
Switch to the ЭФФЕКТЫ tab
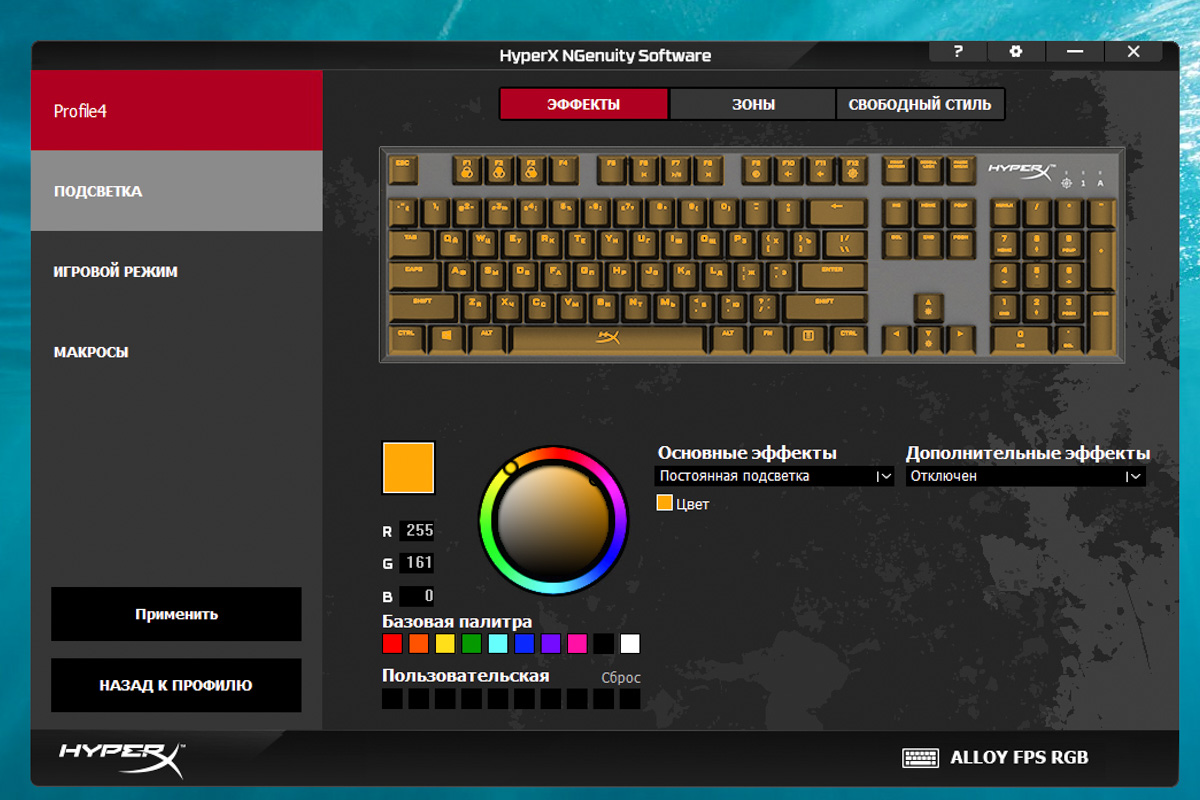pos(583,104)
